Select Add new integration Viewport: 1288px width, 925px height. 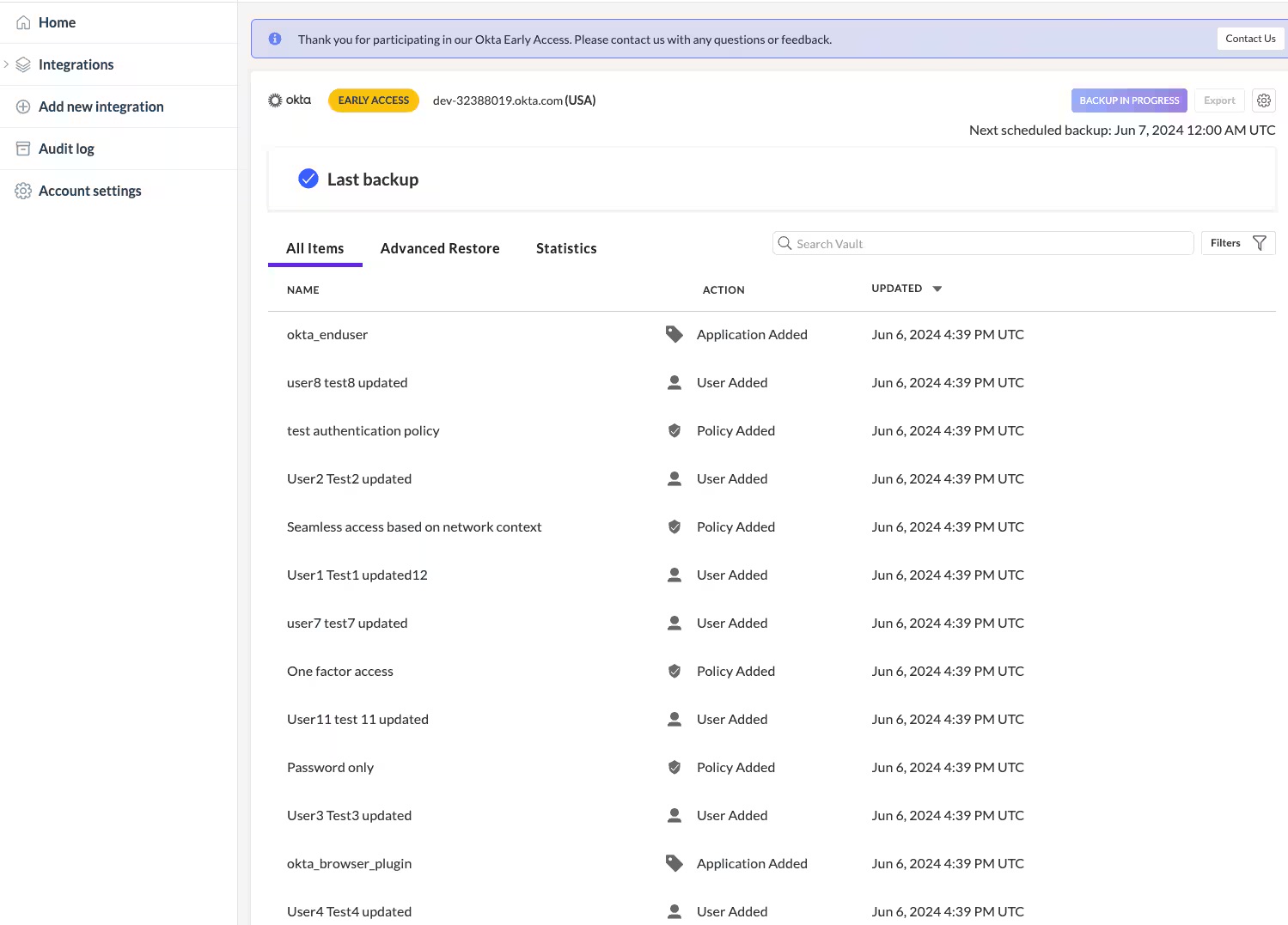[x=101, y=106]
